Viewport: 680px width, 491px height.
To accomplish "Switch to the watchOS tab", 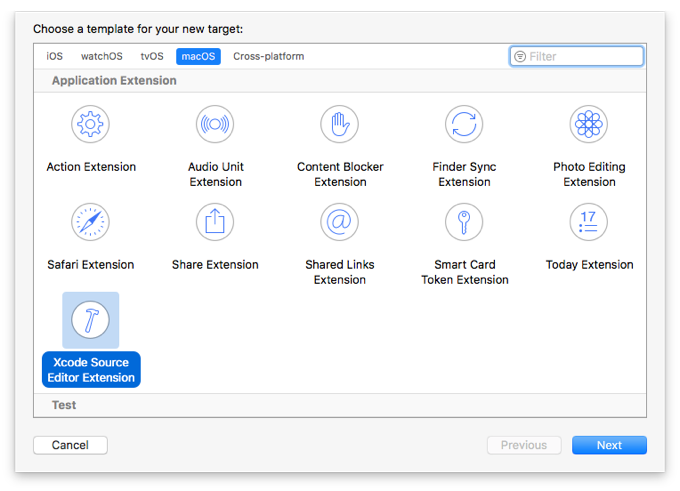I will (101, 56).
